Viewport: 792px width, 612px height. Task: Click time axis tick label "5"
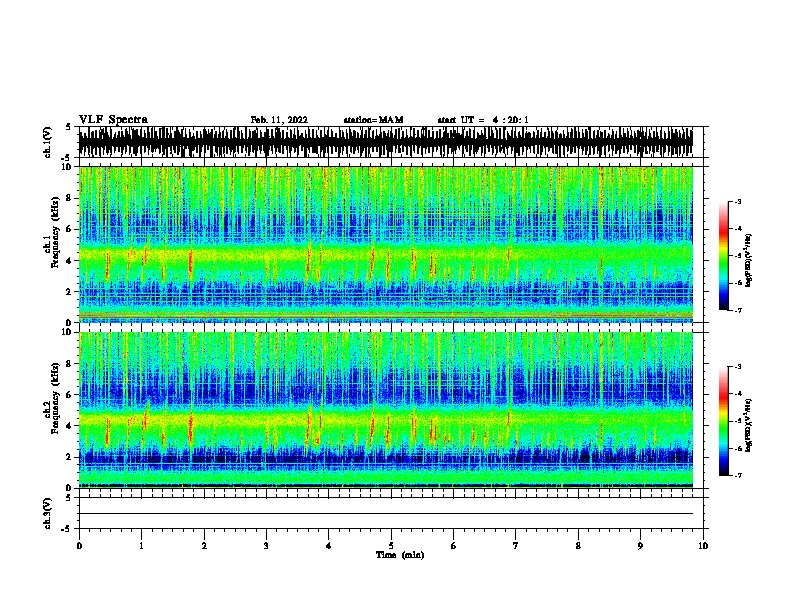point(391,545)
